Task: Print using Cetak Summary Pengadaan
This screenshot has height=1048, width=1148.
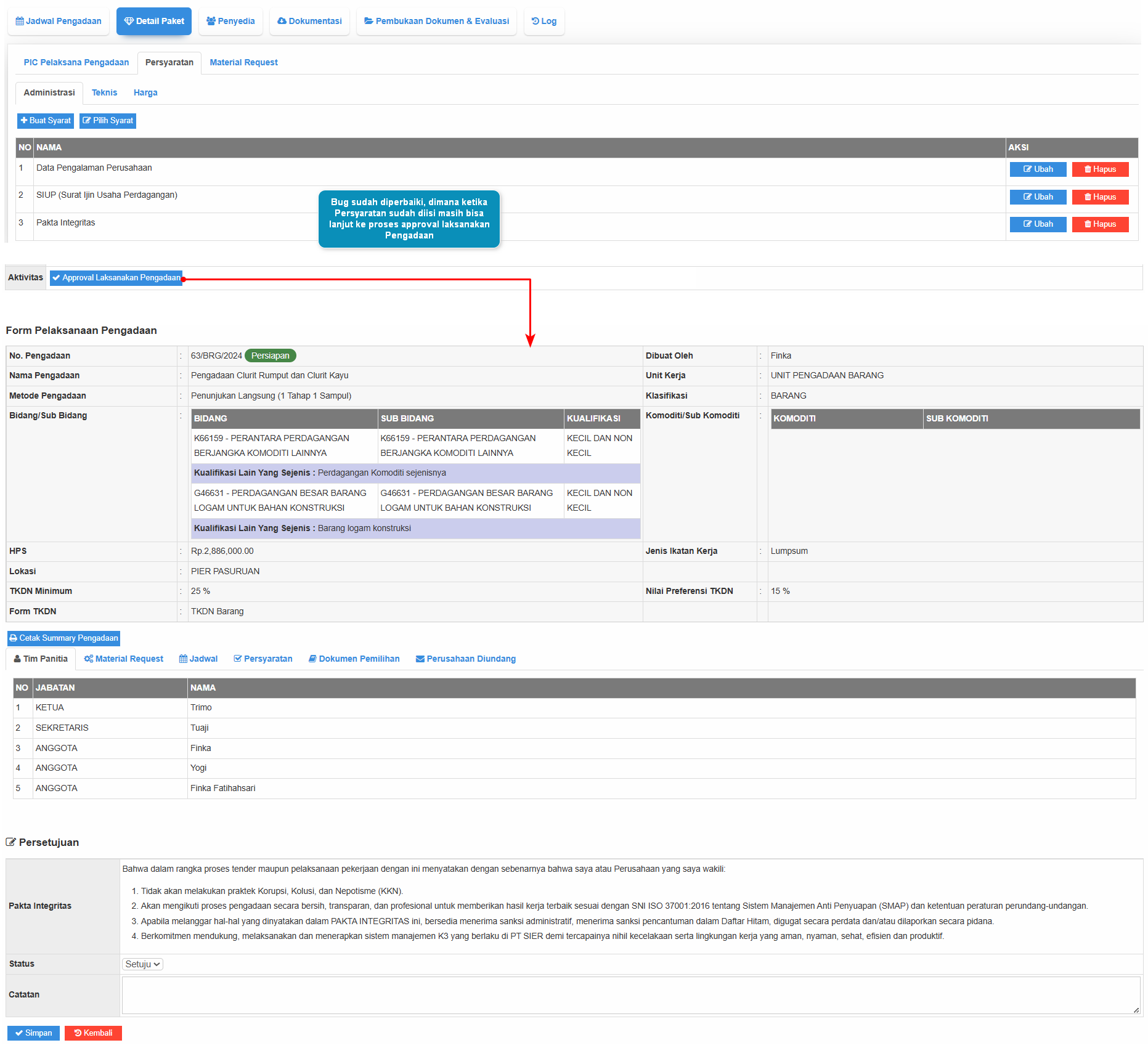Action: [x=63, y=638]
